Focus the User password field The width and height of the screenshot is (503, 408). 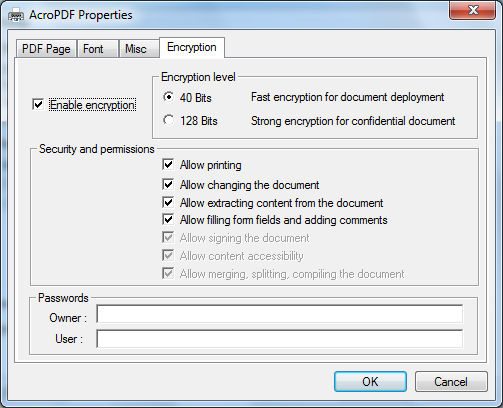pos(280,339)
